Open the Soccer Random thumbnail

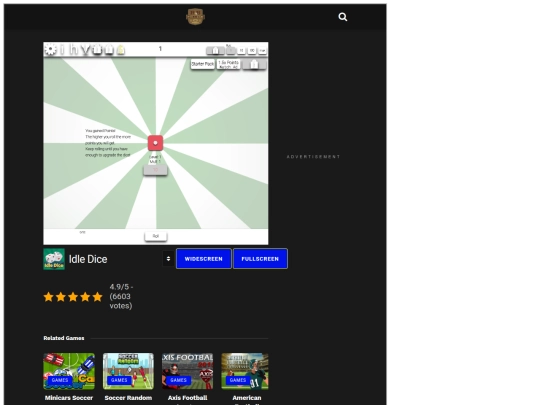(128, 371)
